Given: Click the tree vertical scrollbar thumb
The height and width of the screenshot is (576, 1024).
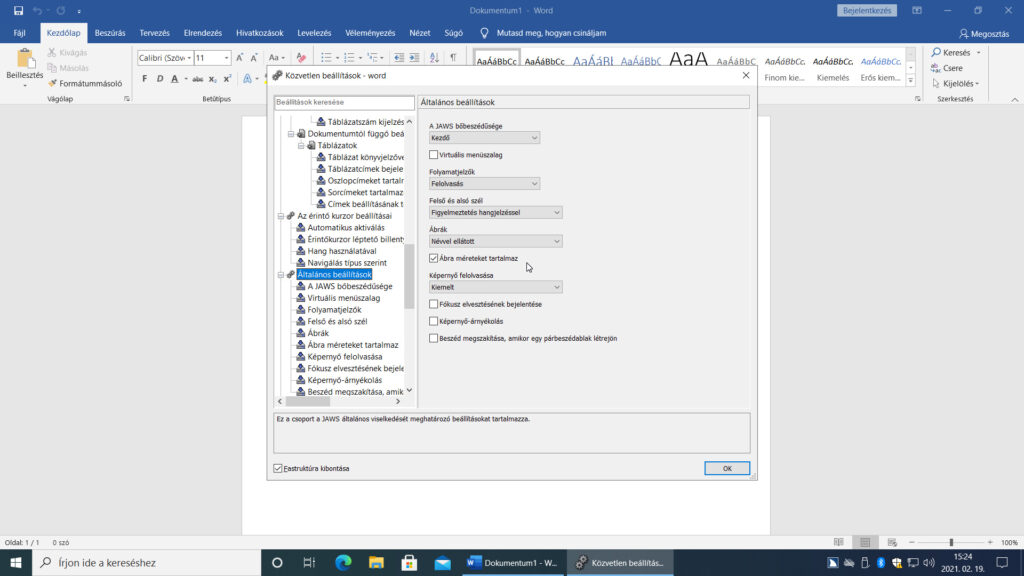Looking at the screenshot, I should click(409, 276).
